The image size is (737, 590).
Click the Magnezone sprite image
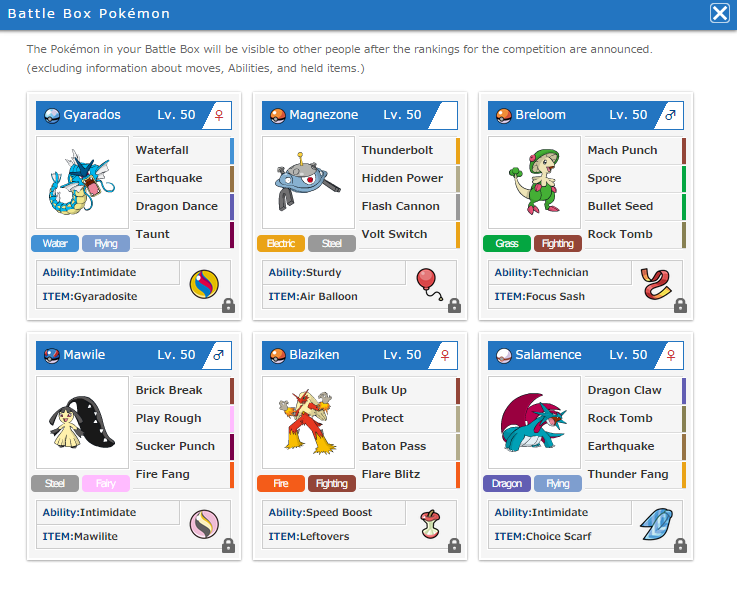point(308,182)
